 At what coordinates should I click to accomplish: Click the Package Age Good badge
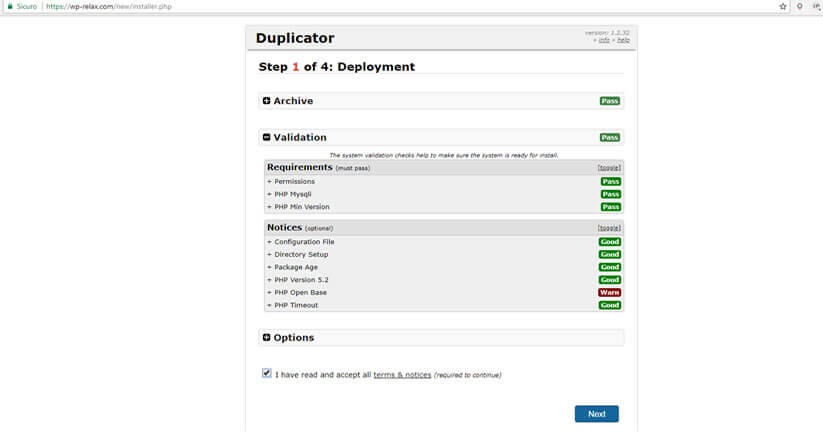(x=609, y=267)
